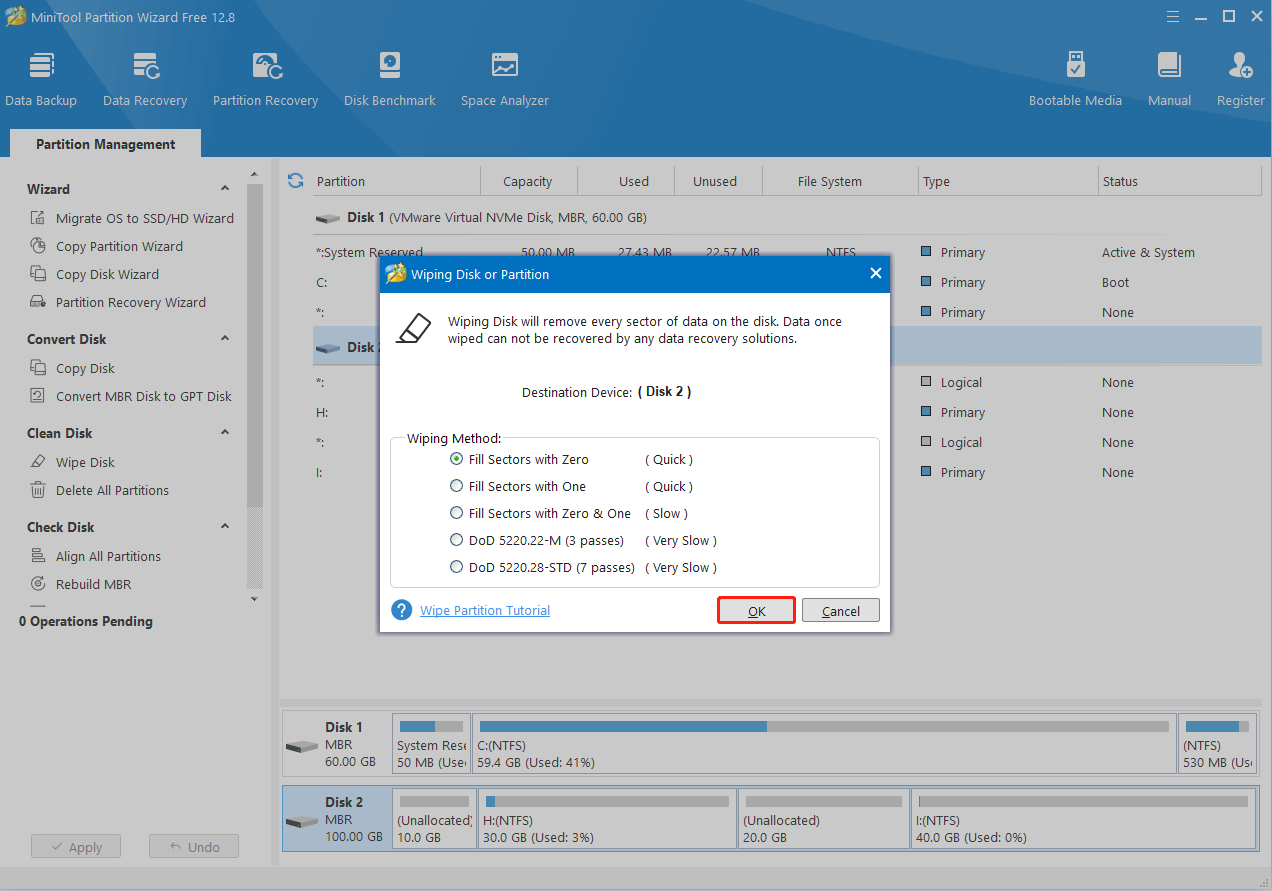The width and height of the screenshot is (1272, 891).
Task: Select the 10.0 GB Unallocated block
Action: pyautogui.click(x=434, y=819)
